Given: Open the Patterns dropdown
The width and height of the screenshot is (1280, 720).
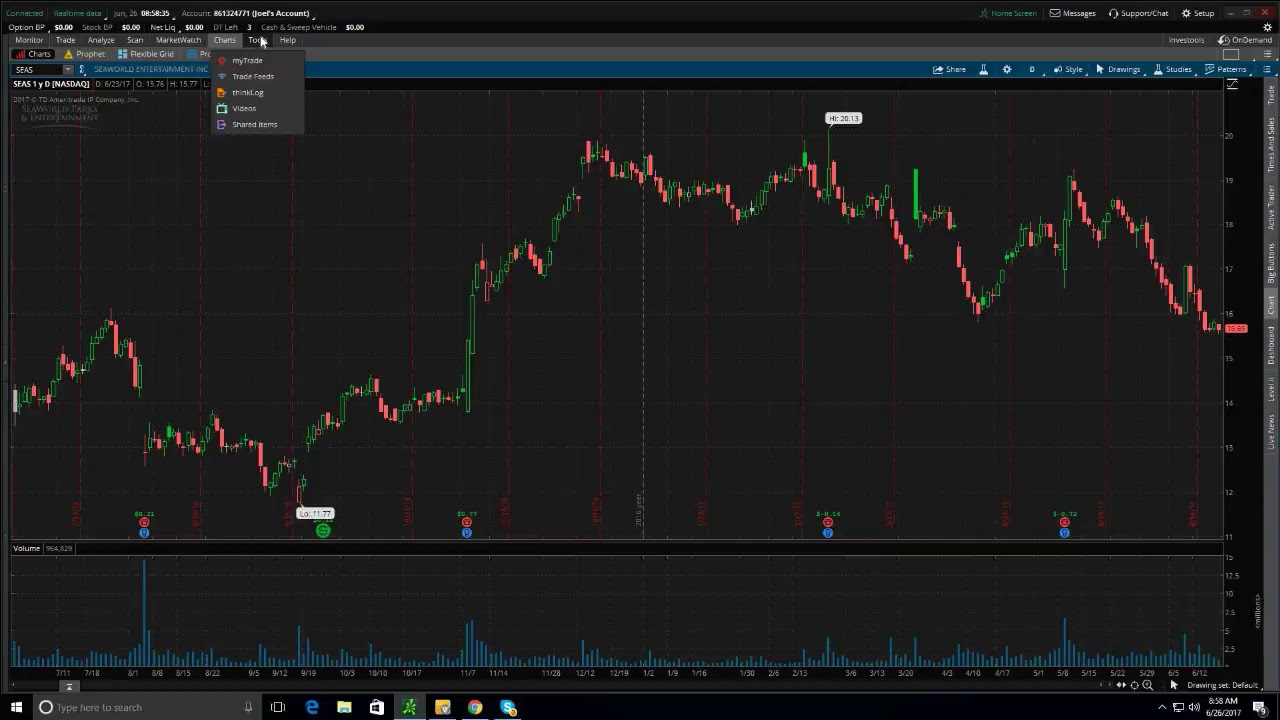Looking at the screenshot, I should (1226, 69).
